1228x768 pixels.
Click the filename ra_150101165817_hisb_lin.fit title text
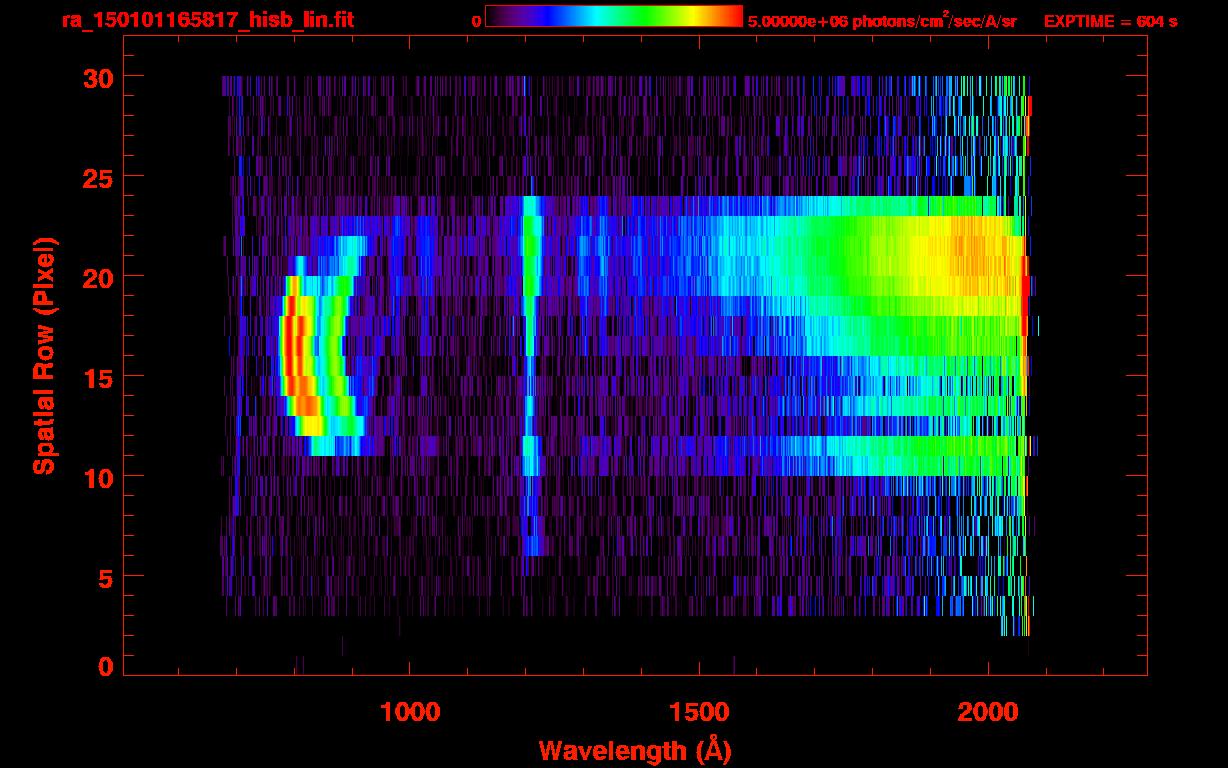[207, 20]
